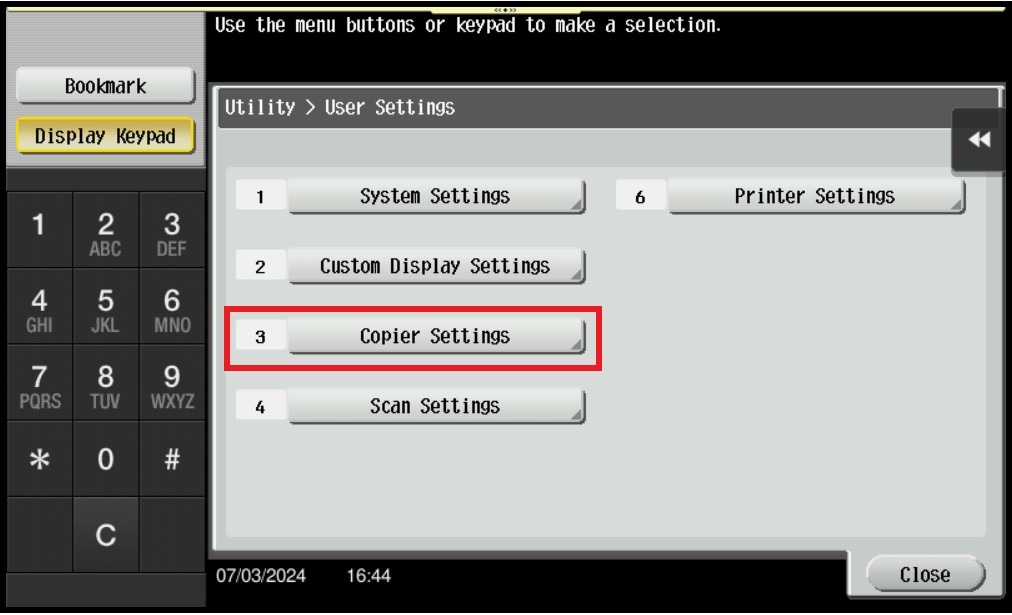Click the Bookmark button
This screenshot has height=615, width=1012.
pyautogui.click(x=105, y=86)
